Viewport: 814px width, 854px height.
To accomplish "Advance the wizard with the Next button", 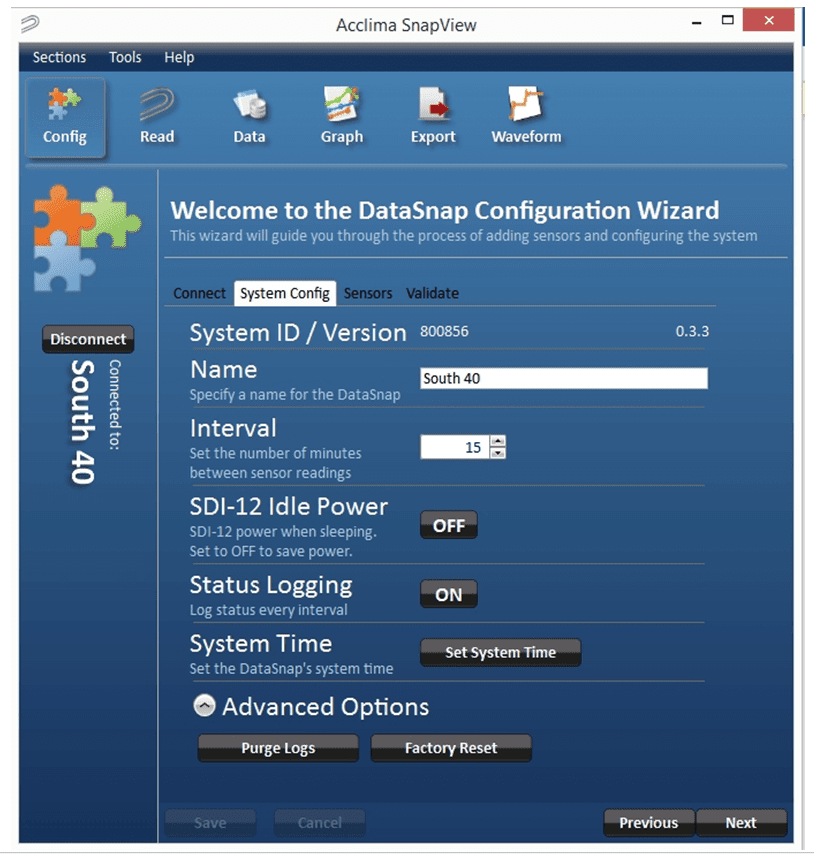I will 742,823.
